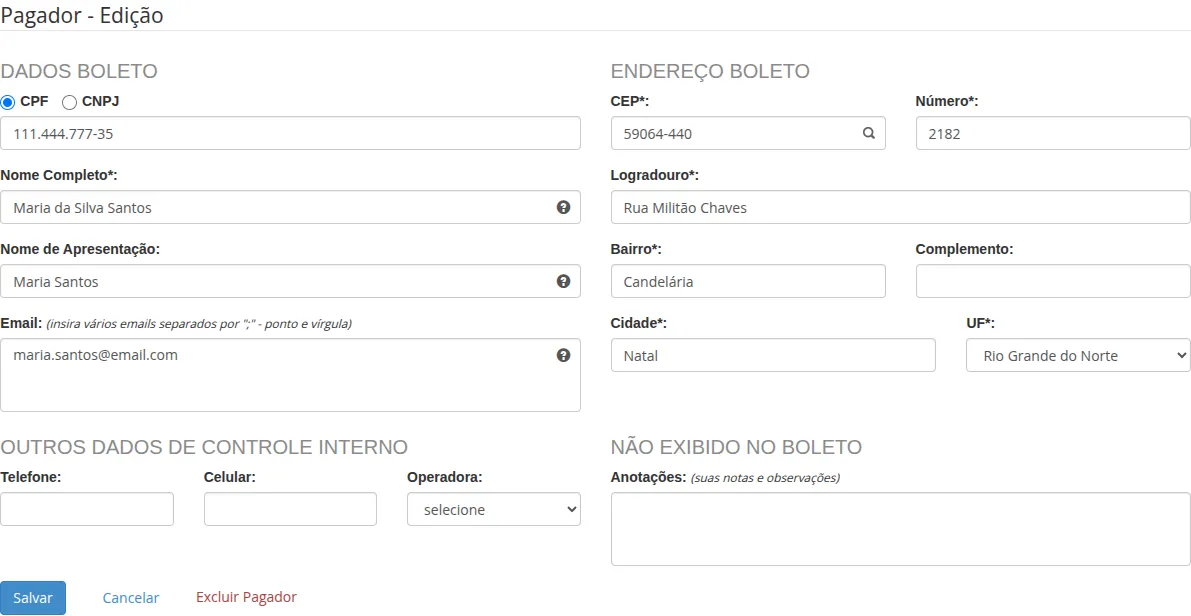Open the Email field help icon
The height and width of the screenshot is (616, 1191).
pos(563,354)
